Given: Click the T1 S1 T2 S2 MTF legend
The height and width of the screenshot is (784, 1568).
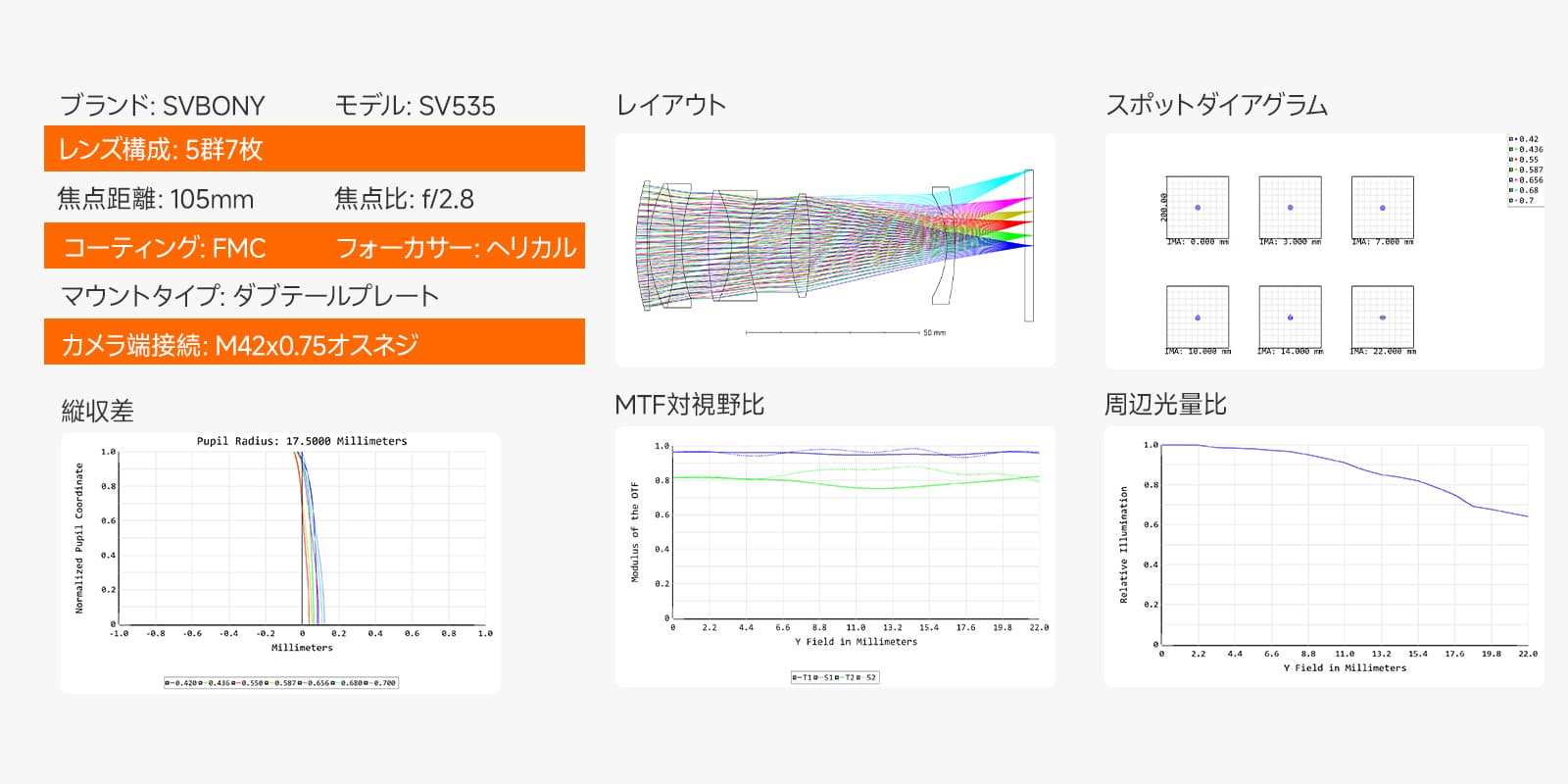Looking at the screenshot, I should pos(835,677).
